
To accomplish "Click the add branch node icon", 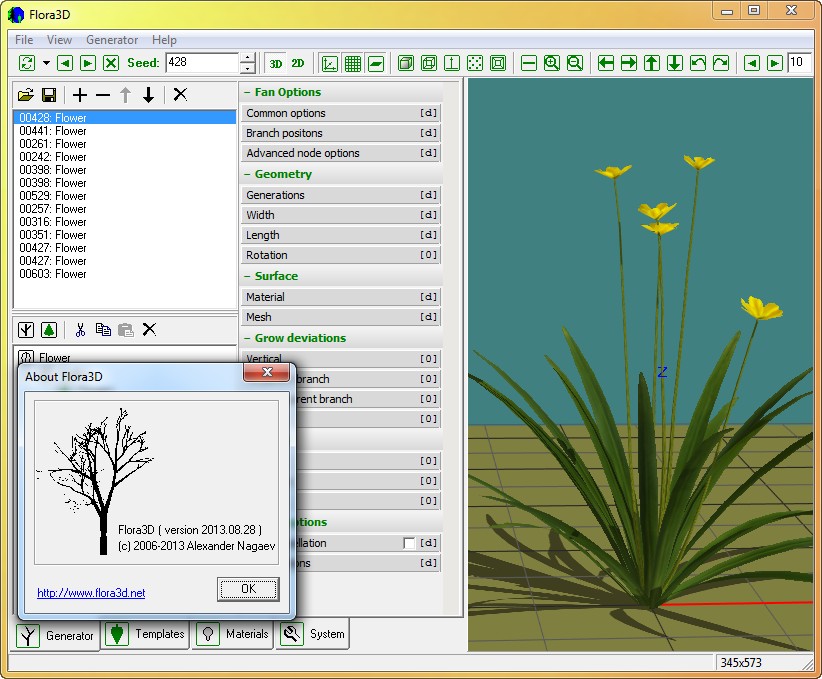I will (26, 330).
